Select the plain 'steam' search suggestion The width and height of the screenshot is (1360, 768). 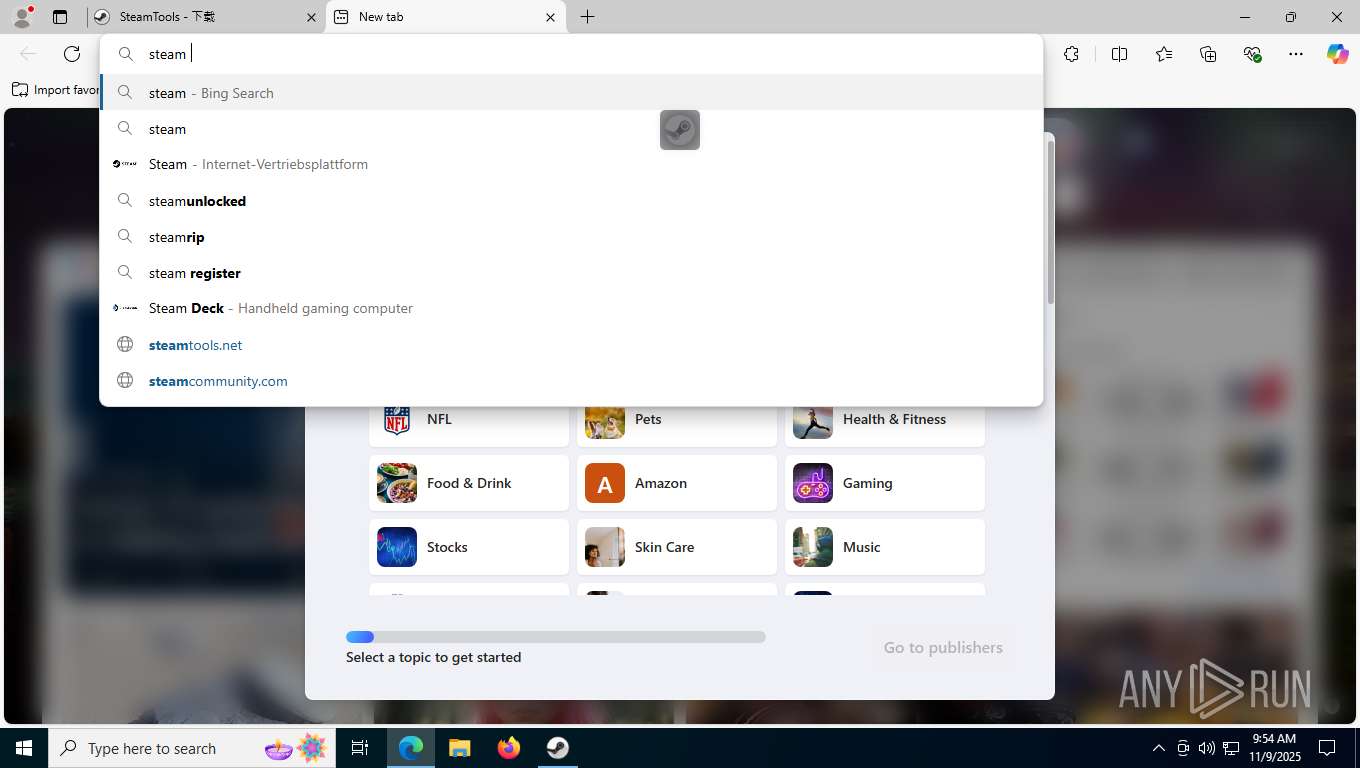click(x=571, y=129)
